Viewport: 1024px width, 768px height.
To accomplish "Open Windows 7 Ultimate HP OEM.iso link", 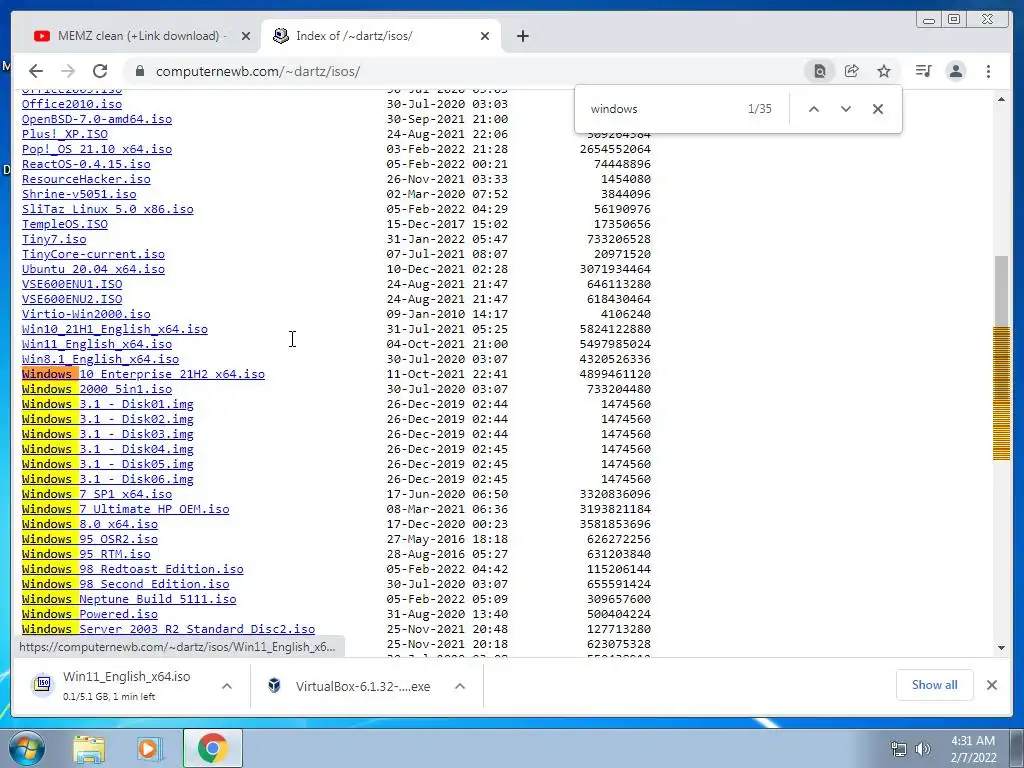I will click(125, 509).
